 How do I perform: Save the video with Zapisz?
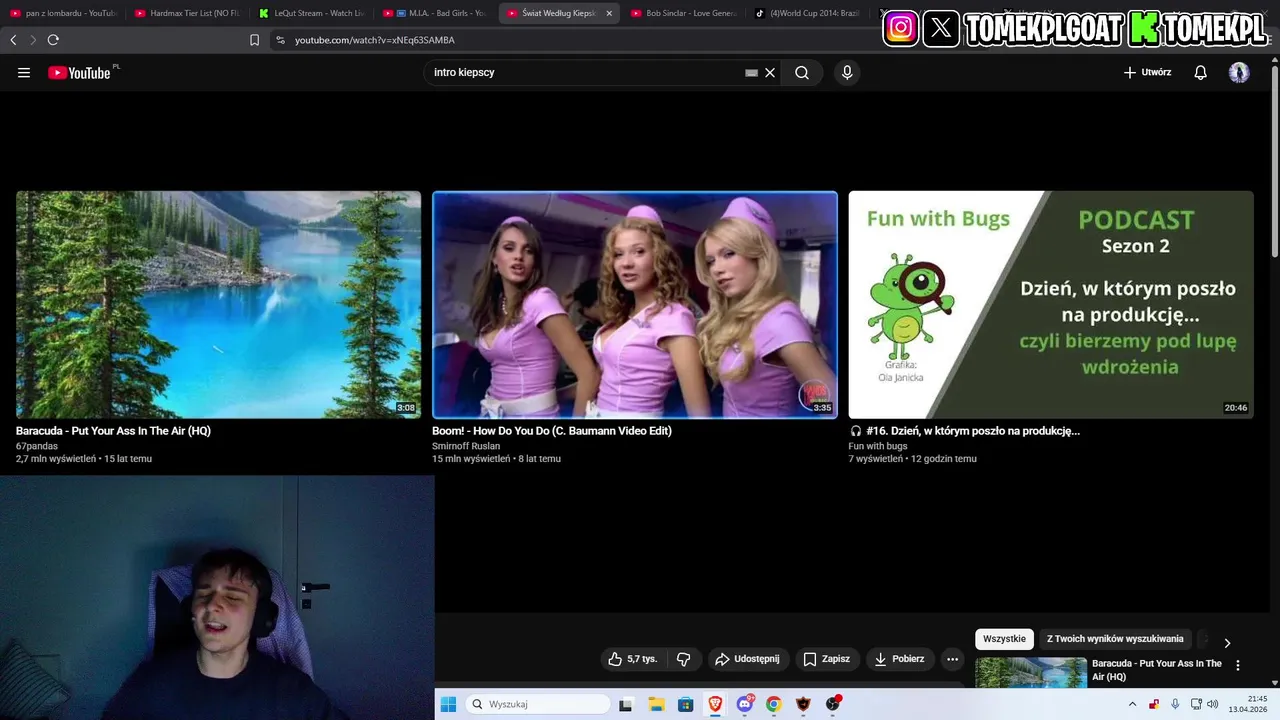[x=826, y=659]
